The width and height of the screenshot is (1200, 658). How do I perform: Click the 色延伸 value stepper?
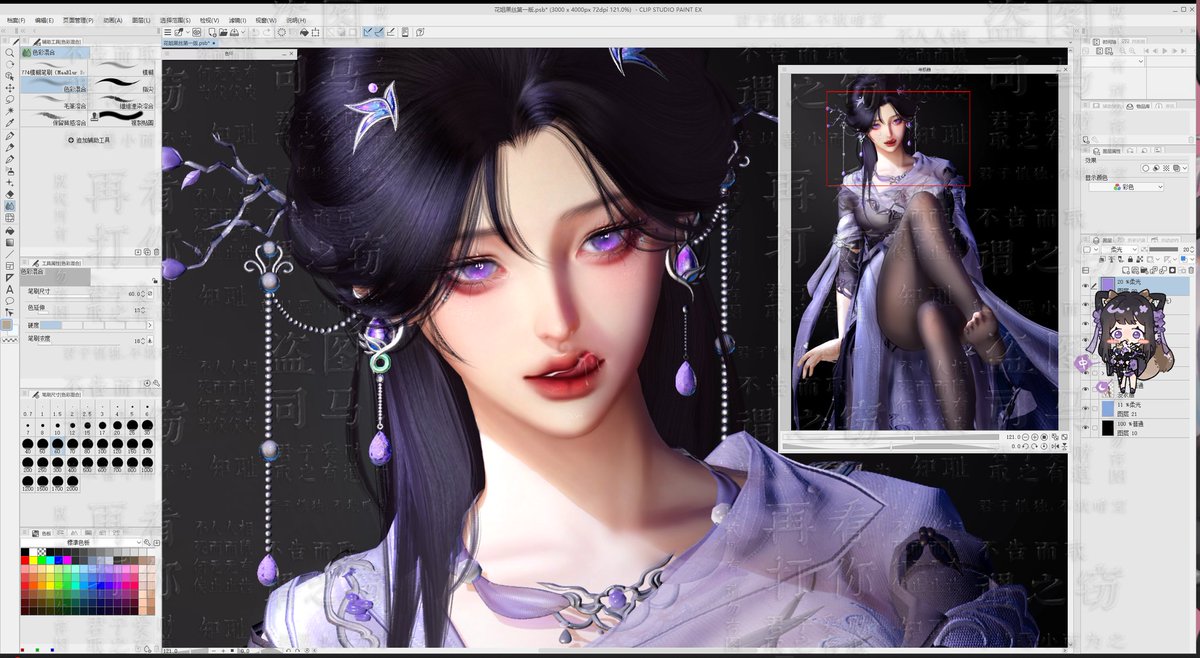pos(143,310)
